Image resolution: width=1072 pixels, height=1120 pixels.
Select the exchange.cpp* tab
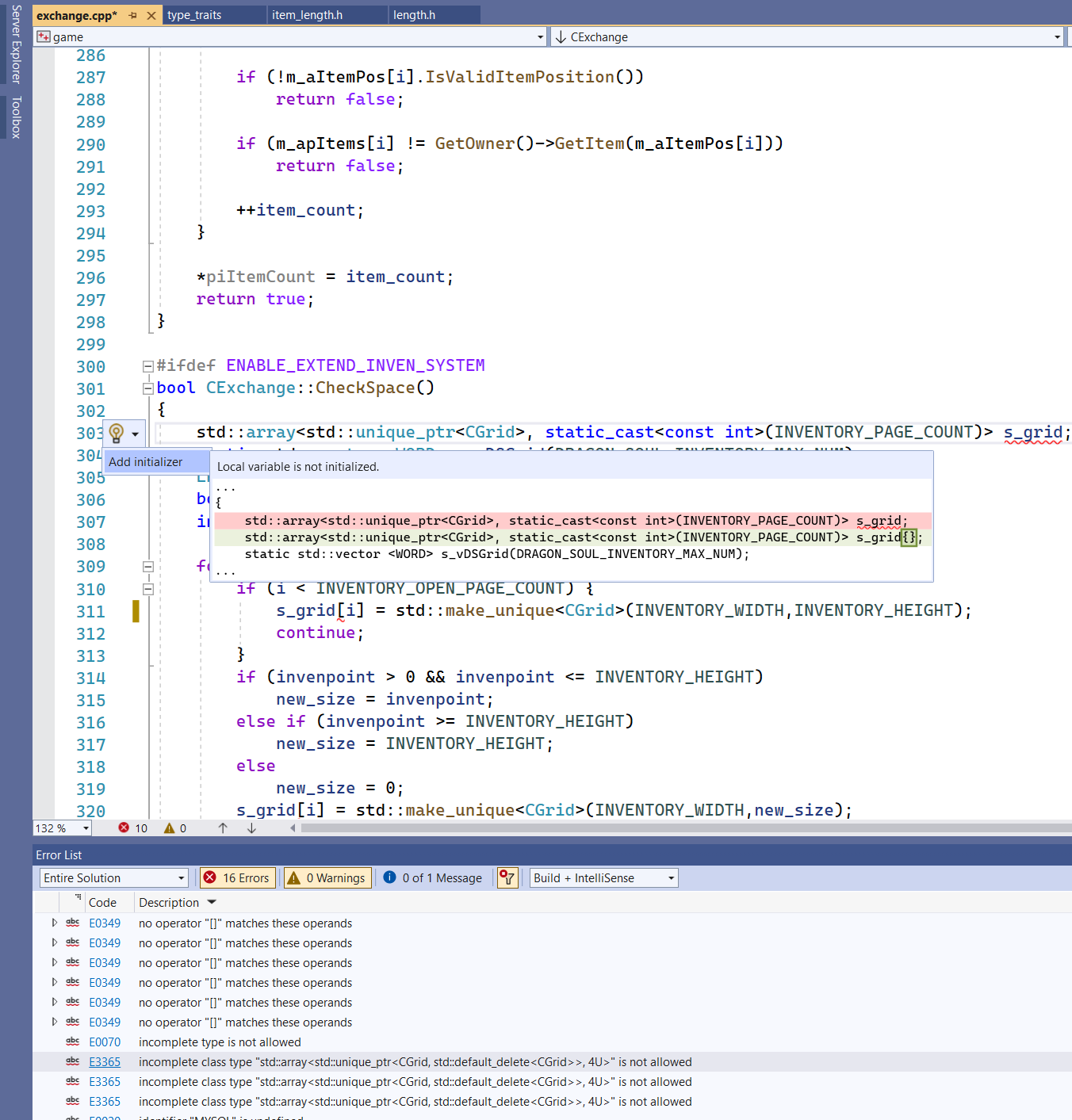77,15
